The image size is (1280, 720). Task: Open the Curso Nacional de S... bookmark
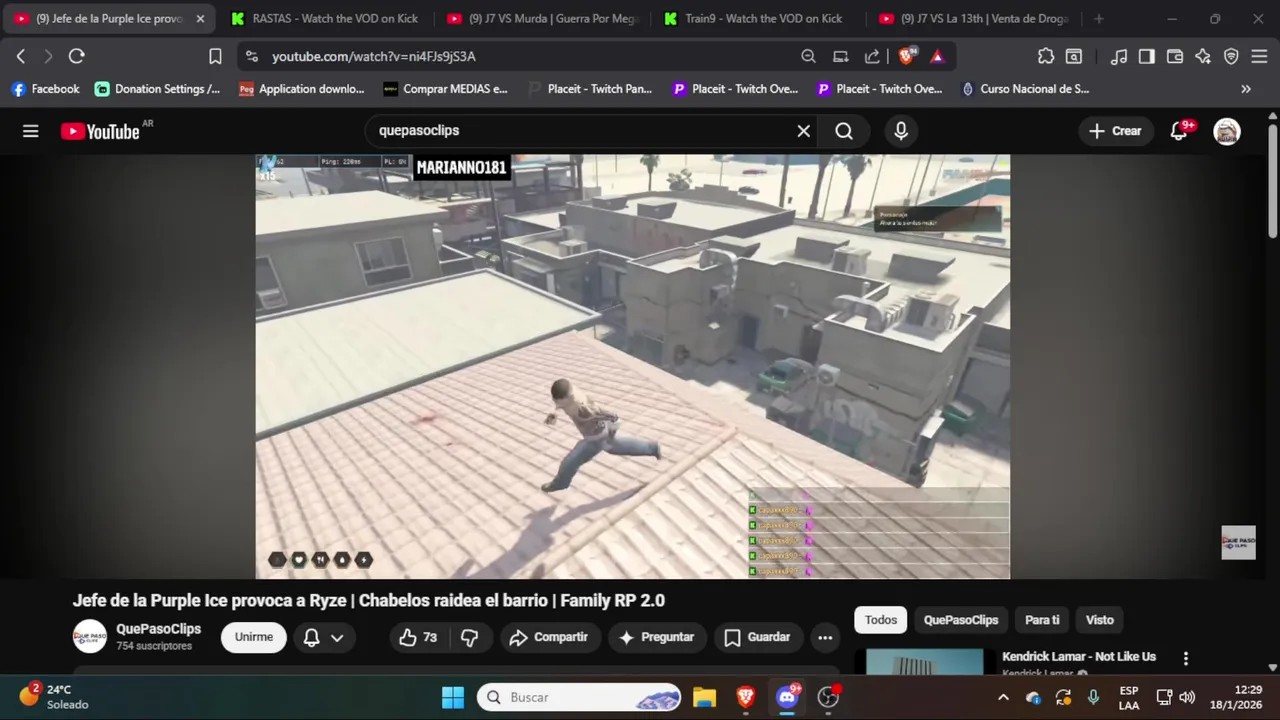1025,89
